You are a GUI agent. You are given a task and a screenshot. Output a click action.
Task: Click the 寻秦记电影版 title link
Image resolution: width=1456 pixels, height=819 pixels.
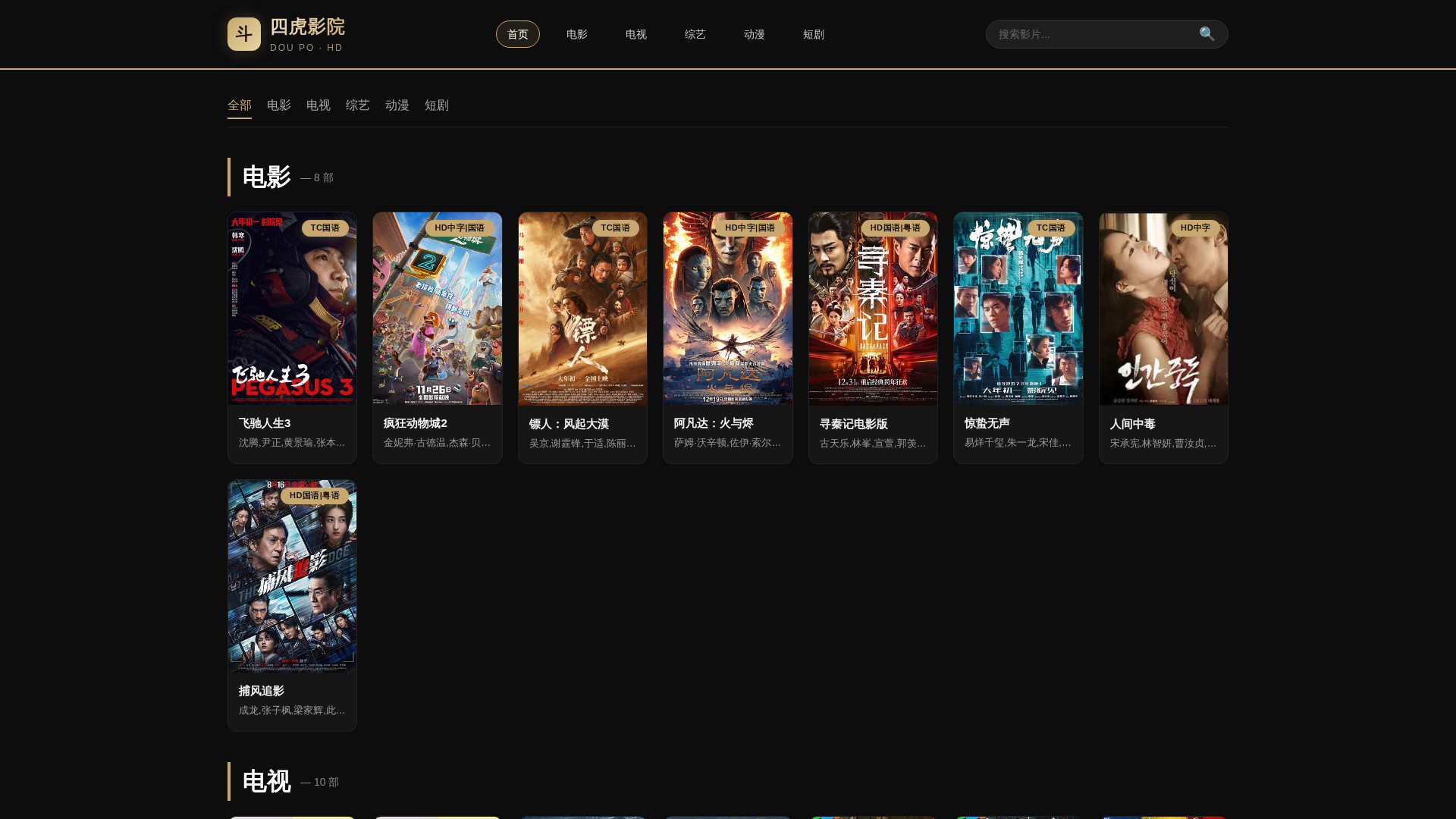(x=854, y=424)
